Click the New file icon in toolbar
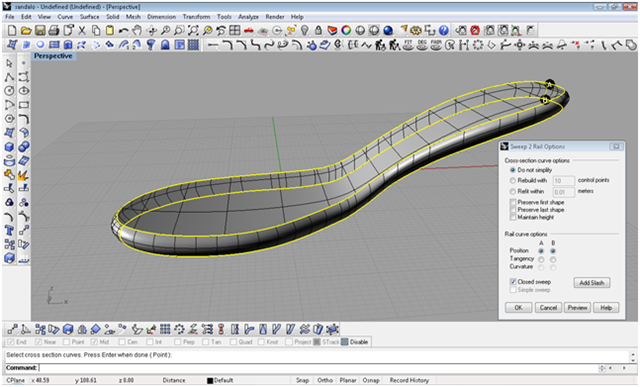 point(12,30)
